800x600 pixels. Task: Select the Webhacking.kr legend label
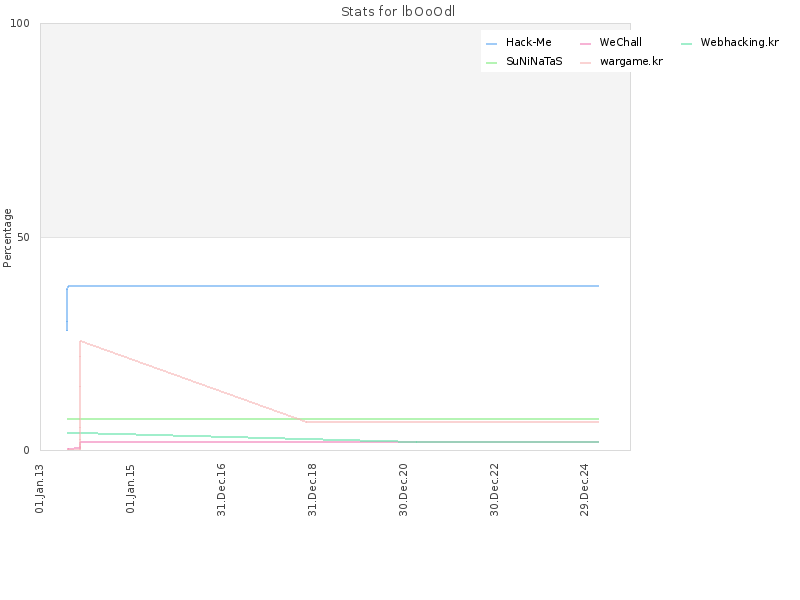coord(739,42)
